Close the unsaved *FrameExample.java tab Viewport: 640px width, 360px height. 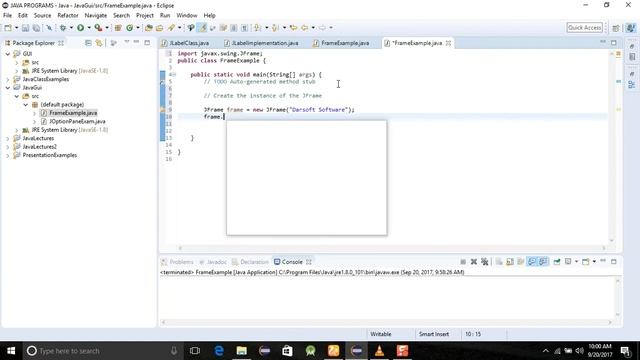[x=448, y=43]
